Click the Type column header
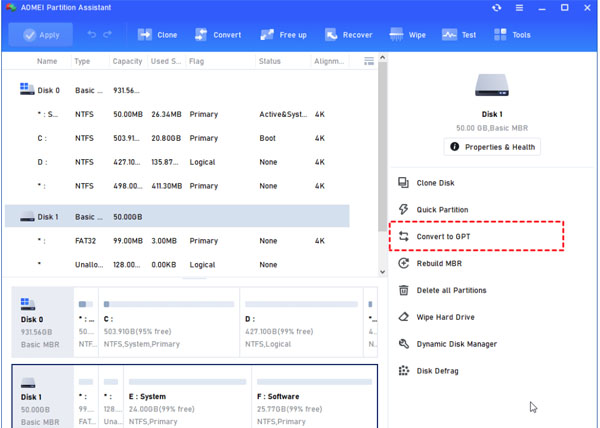This screenshot has width=600, height=428. click(x=82, y=61)
